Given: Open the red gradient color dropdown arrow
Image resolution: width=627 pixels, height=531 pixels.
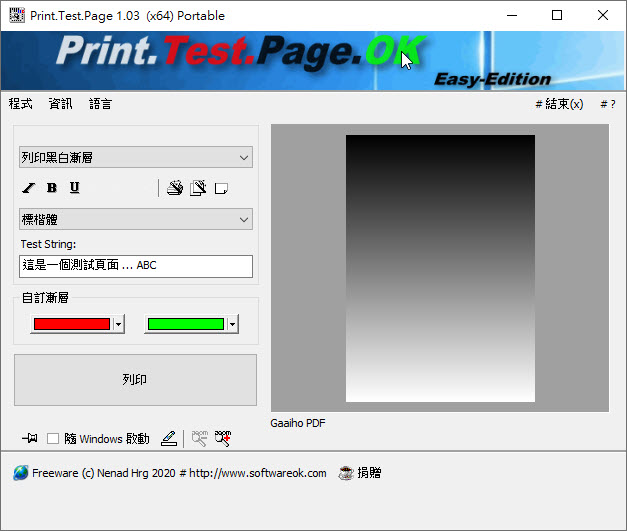Looking at the screenshot, I should (118, 324).
